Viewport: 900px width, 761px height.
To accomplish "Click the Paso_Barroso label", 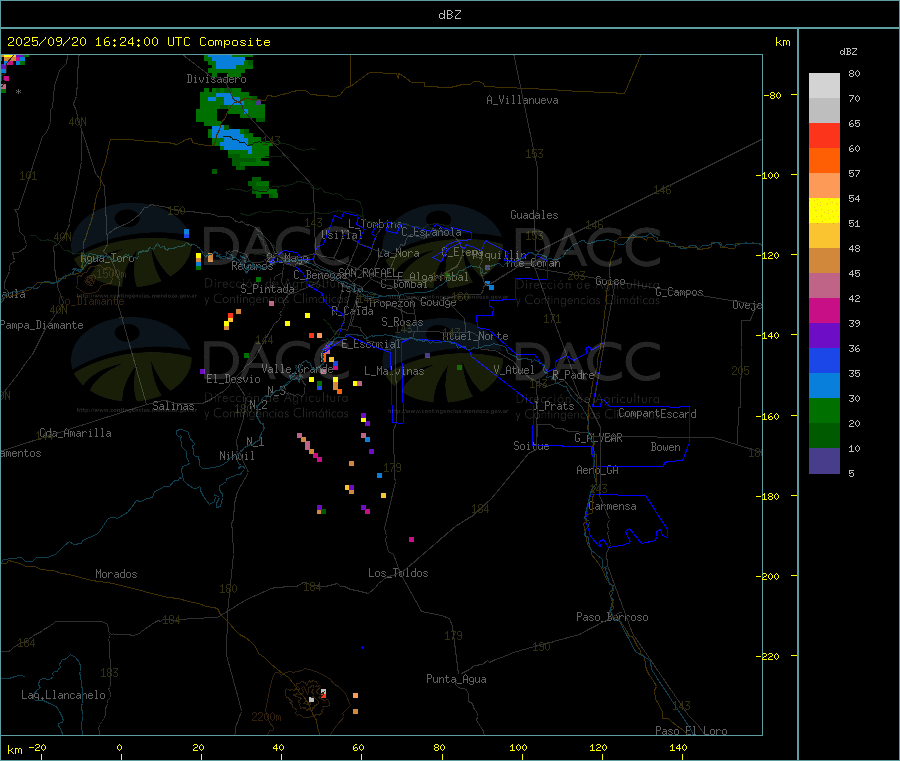I will click(612, 617).
